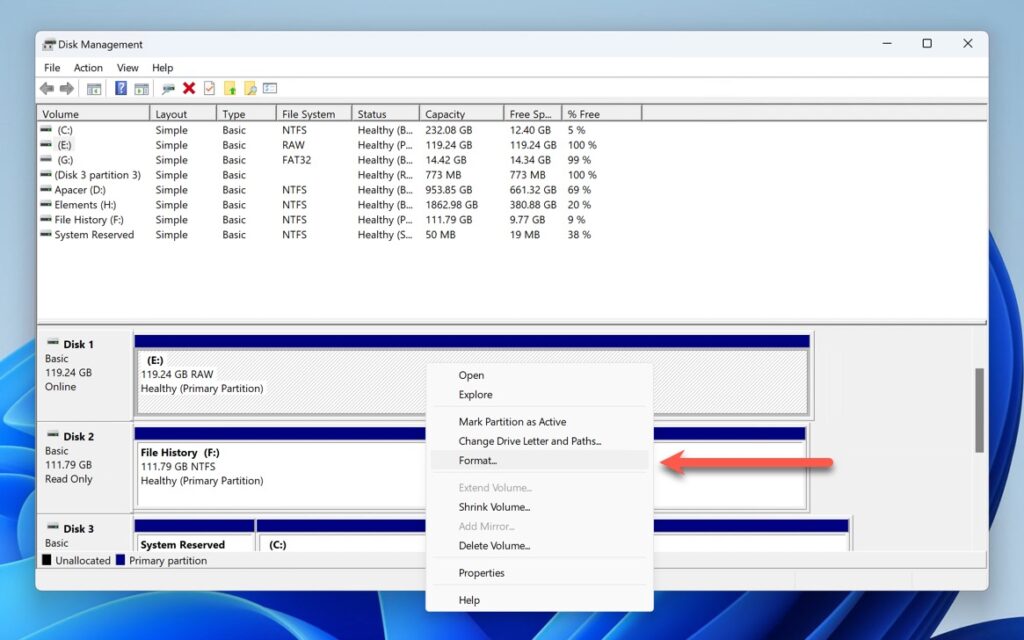The image size is (1024, 640).
Task: Click the Back navigation arrow
Action: pyautogui.click(x=47, y=88)
